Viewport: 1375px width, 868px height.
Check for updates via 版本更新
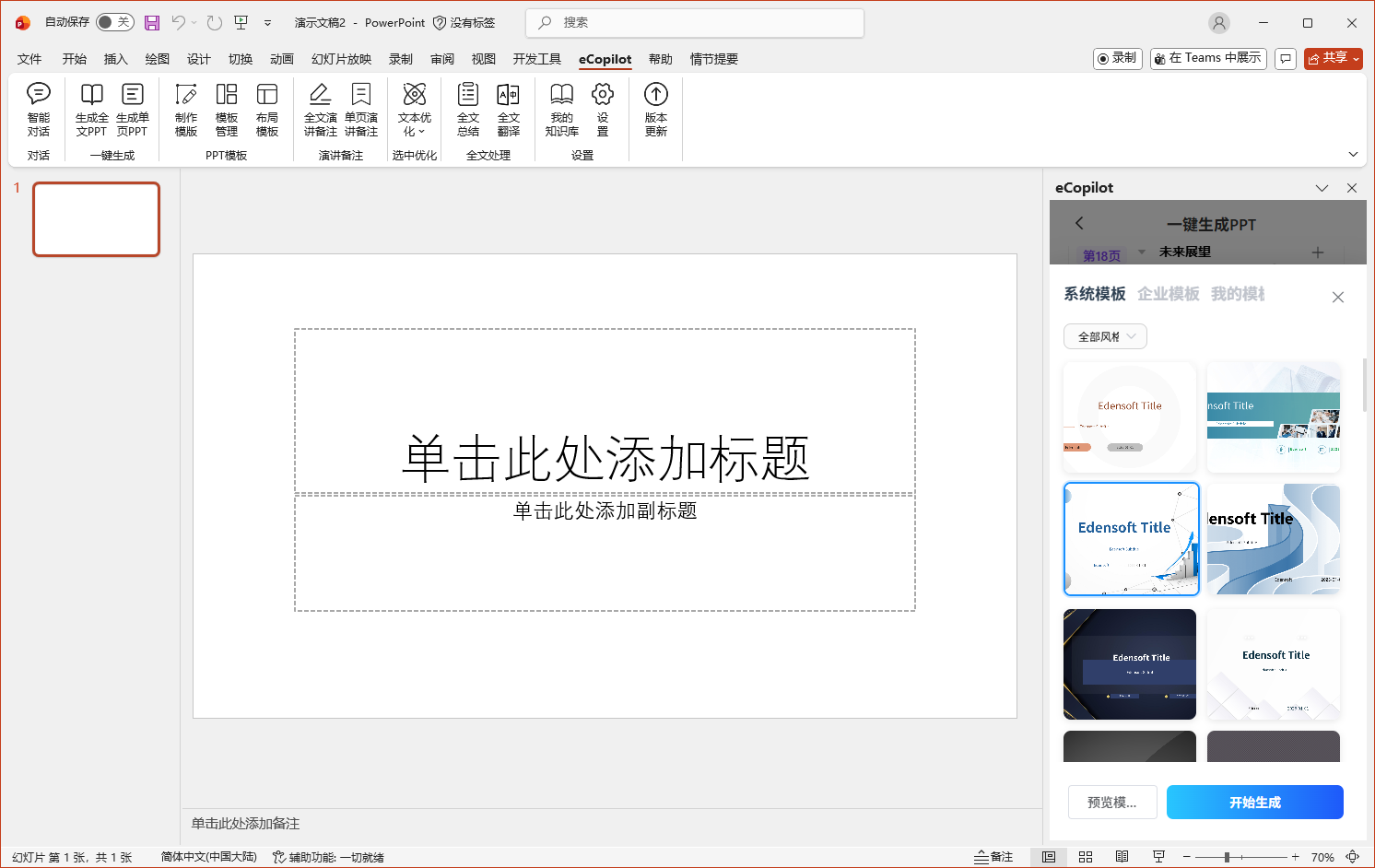click(654, 111)
